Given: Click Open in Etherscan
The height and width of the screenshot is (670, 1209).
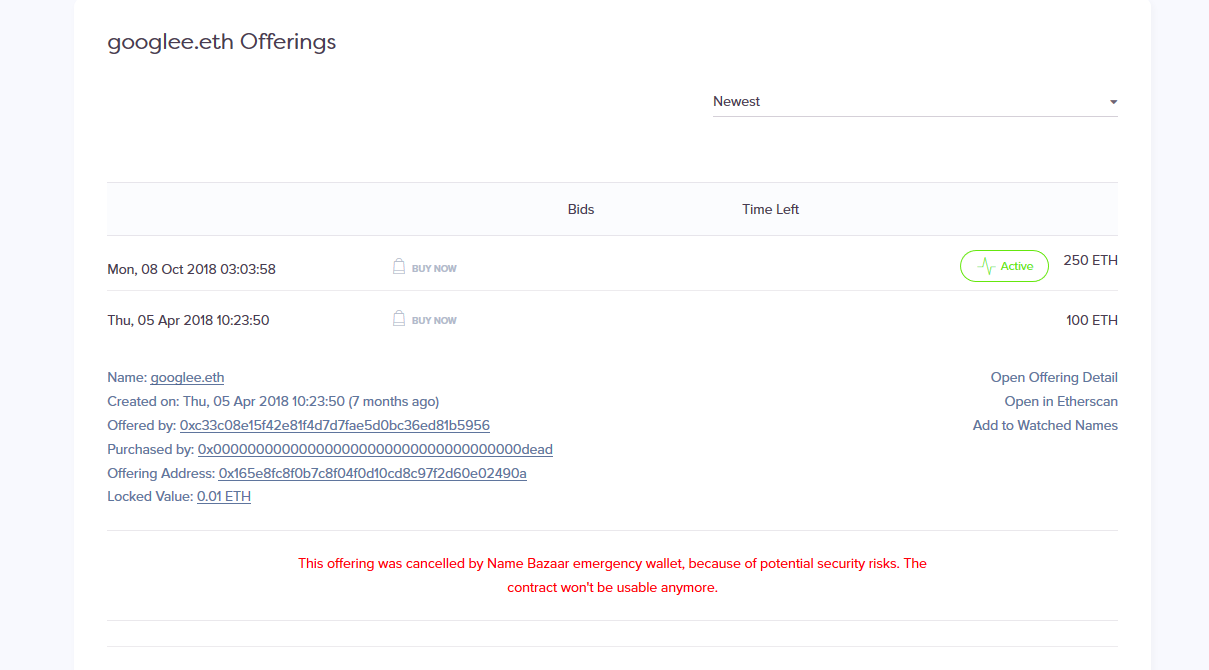Looking at the screenshot, I should click(x=1061, y=401).
